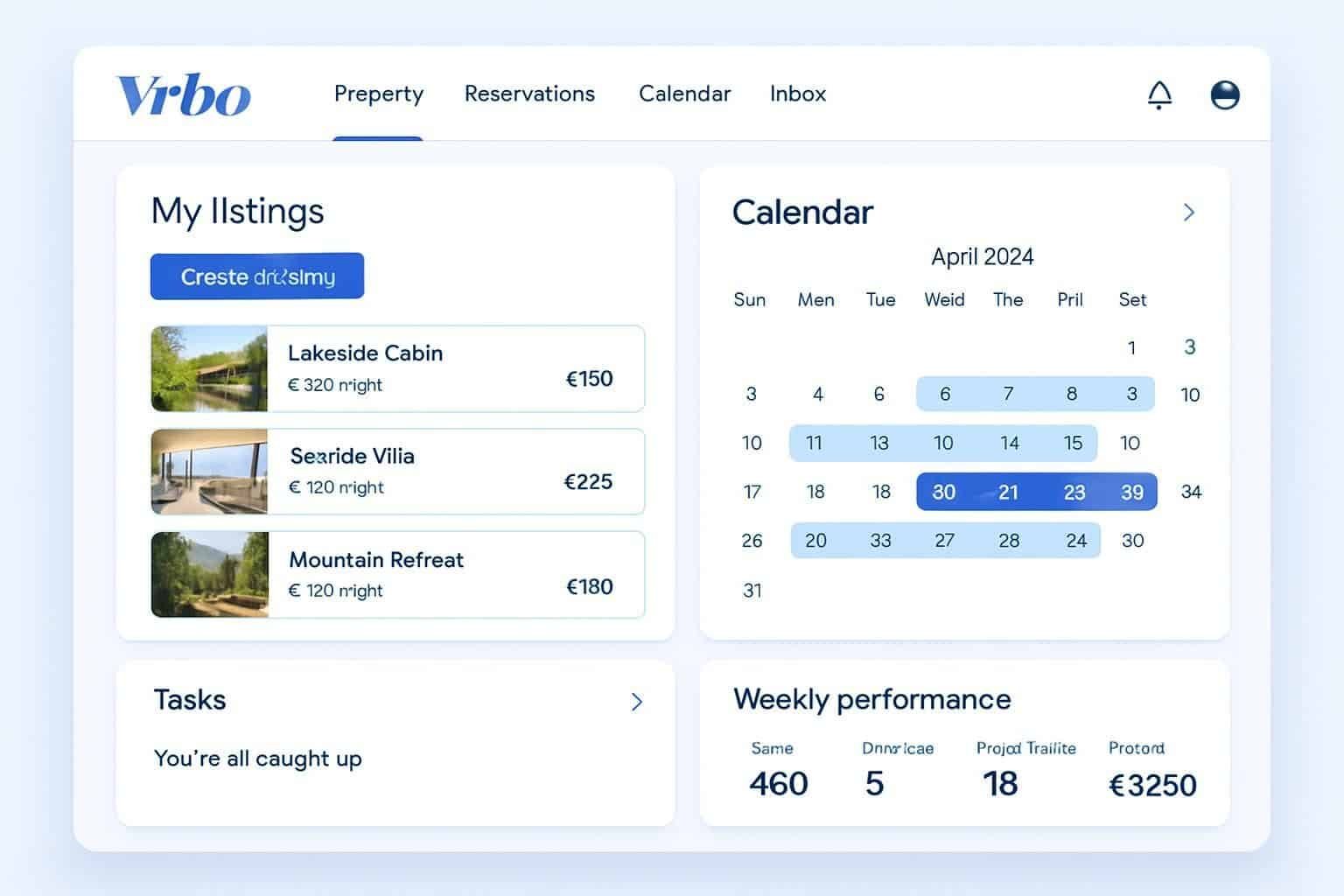Screen dimensions: 1344x896
Task: Expand the Tasks section arrow
Action: (638, 702)
